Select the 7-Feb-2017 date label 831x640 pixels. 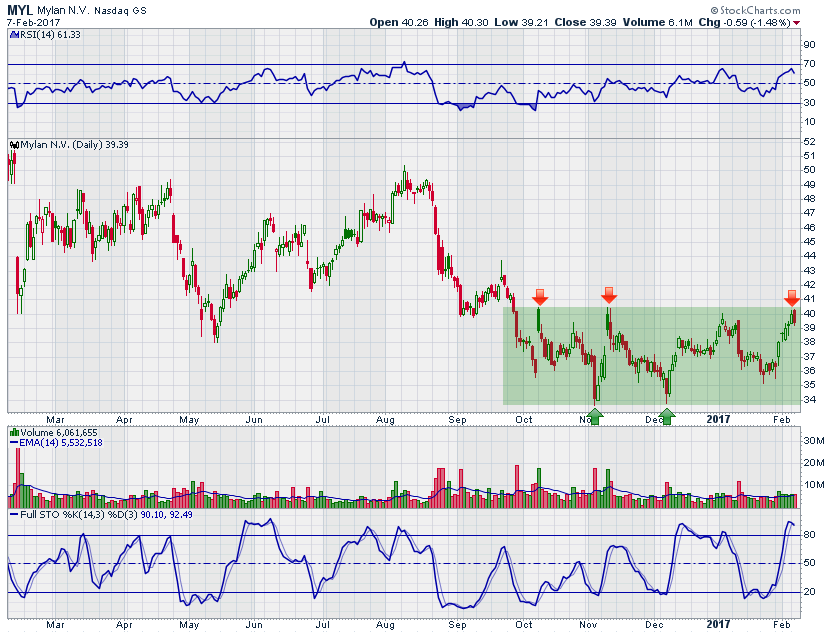tap(33, 23)
